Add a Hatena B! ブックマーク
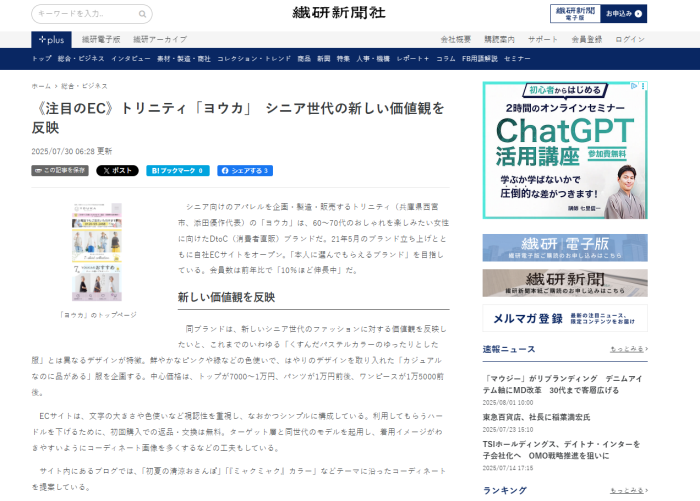Image resolution: width=700 pixels, height=501 pixels. 178,171
